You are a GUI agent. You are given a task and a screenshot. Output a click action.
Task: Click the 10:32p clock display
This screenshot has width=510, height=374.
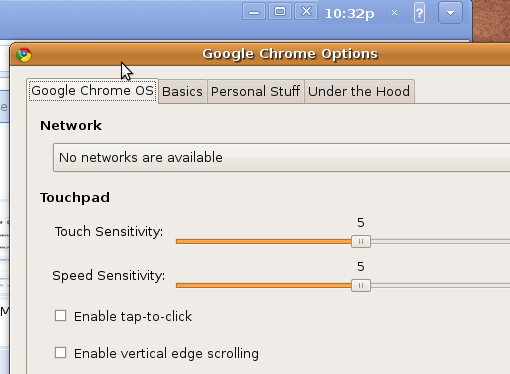pos(349,14)
